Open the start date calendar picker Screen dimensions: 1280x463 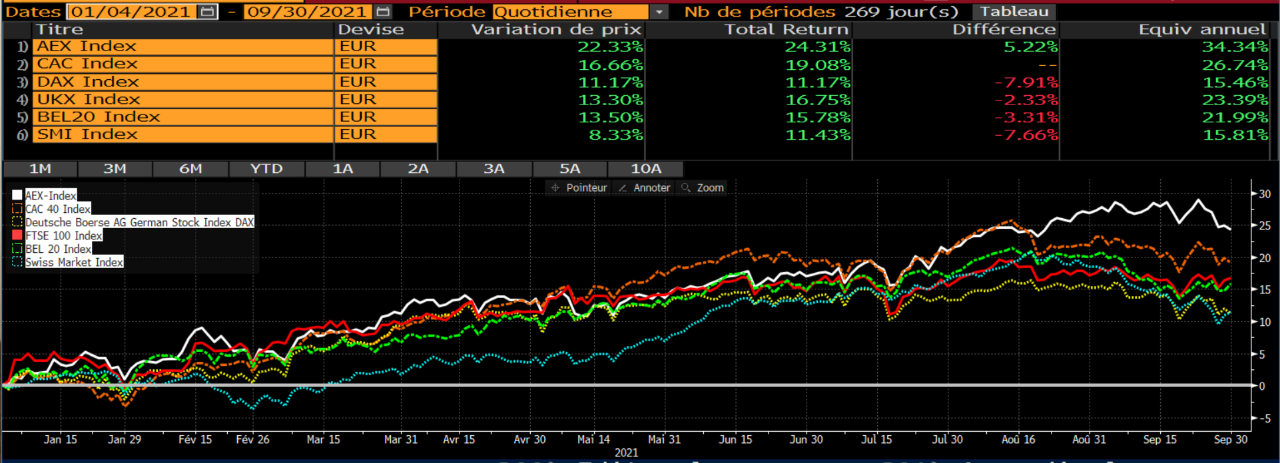point(207,12)
